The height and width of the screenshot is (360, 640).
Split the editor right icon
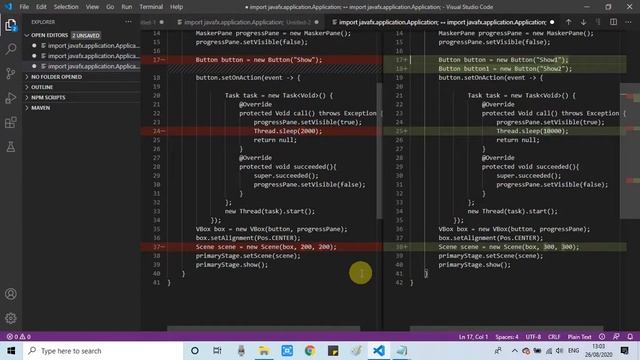click(613, 22)
